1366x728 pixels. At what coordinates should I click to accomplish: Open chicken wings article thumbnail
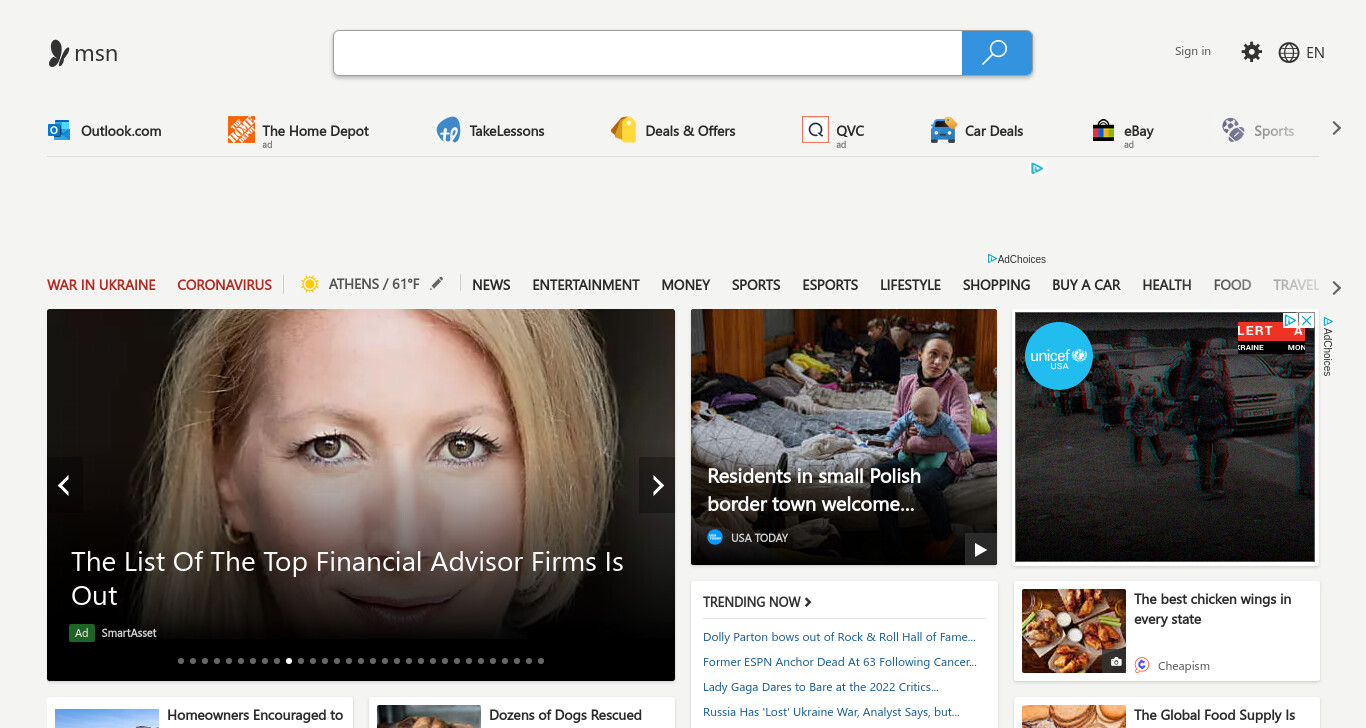click(1074, 631)
